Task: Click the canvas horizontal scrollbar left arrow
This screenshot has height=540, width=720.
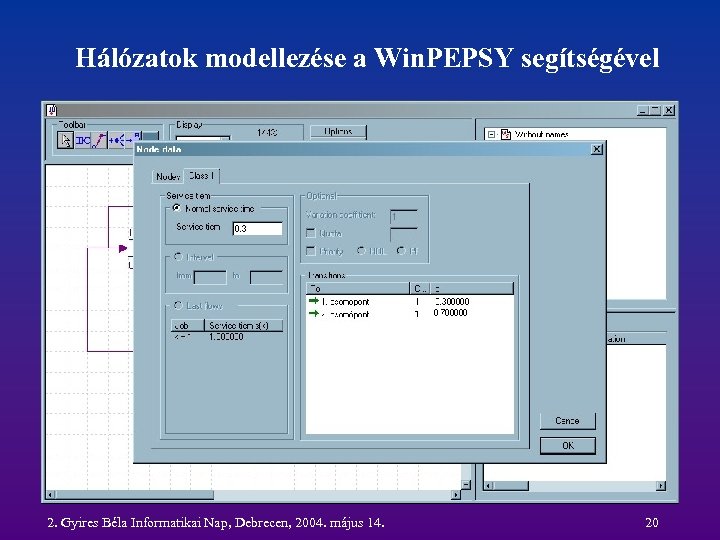Action: point(51,495)
